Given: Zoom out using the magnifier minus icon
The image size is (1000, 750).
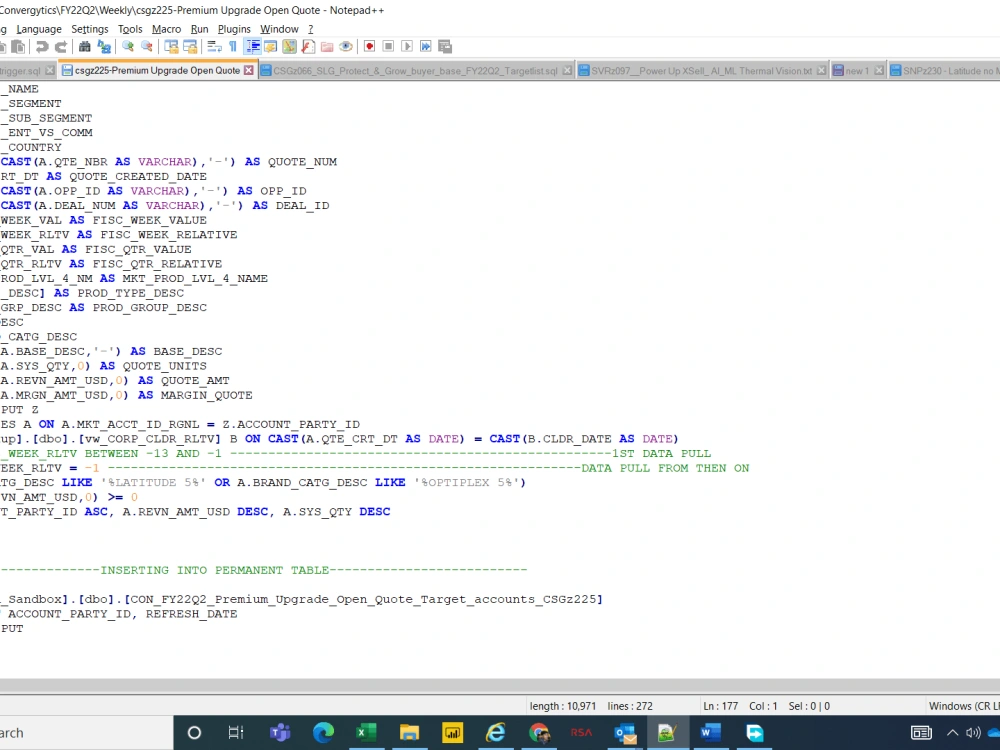Looking at the screenshot, I should 147,47.
